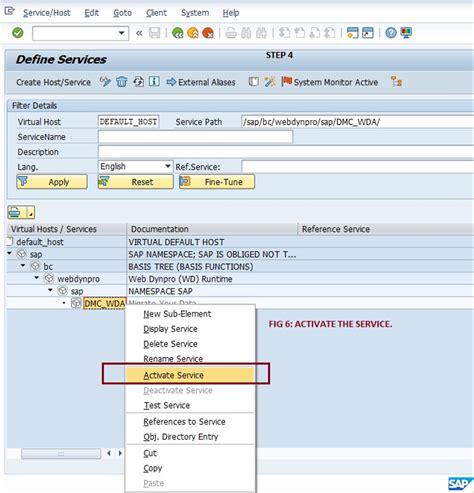Open the Service/Host menu
The height and width of the screenshot is (493, 474).
point(47,13)
